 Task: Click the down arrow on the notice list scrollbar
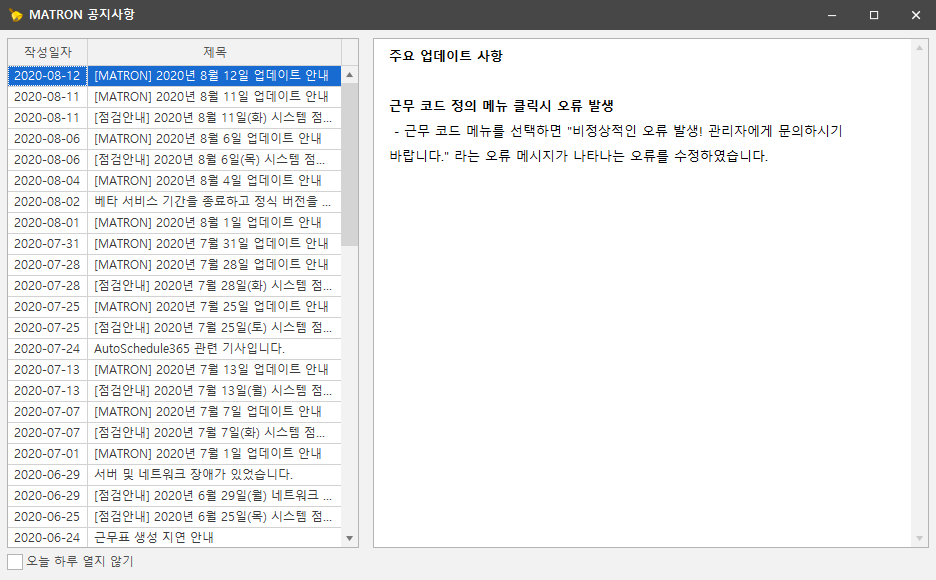coord(349,538)
